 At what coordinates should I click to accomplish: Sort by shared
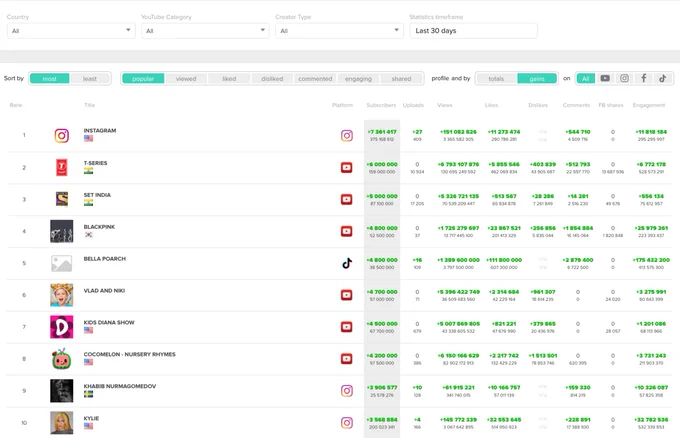pos(401,78)
